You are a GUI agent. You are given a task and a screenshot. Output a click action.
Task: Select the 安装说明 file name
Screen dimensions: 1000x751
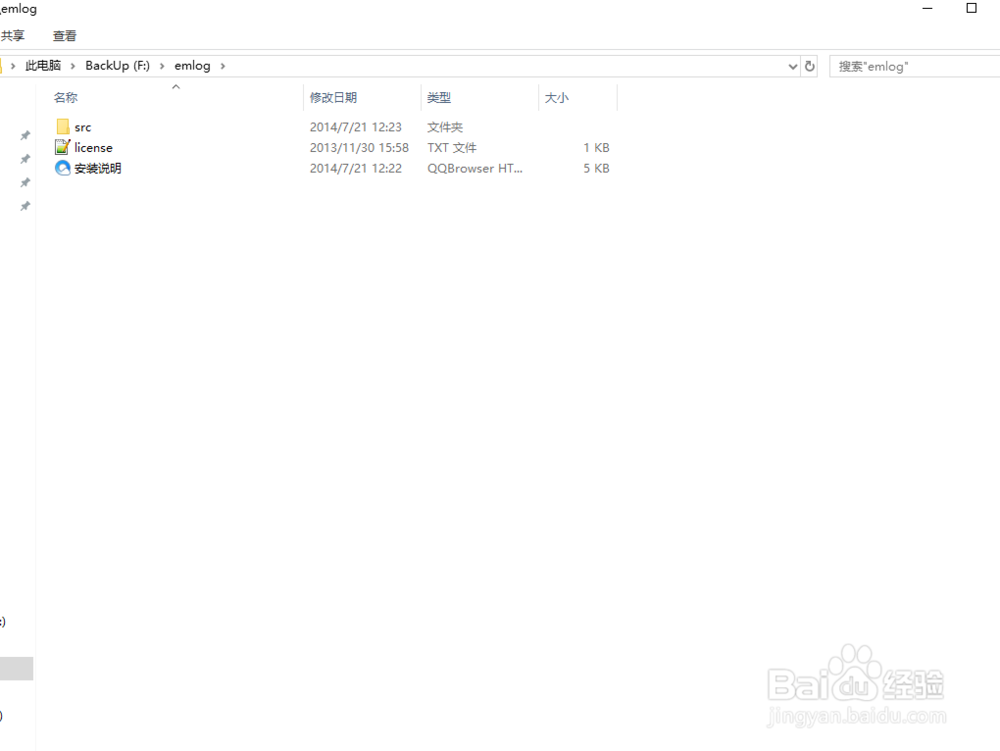pos(98,168)
